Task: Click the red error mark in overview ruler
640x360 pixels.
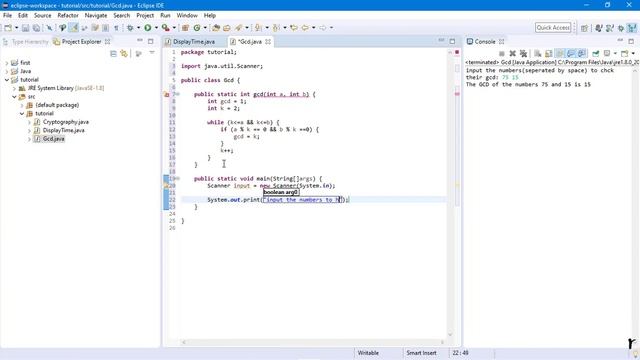Action: (x=457, y=94)
